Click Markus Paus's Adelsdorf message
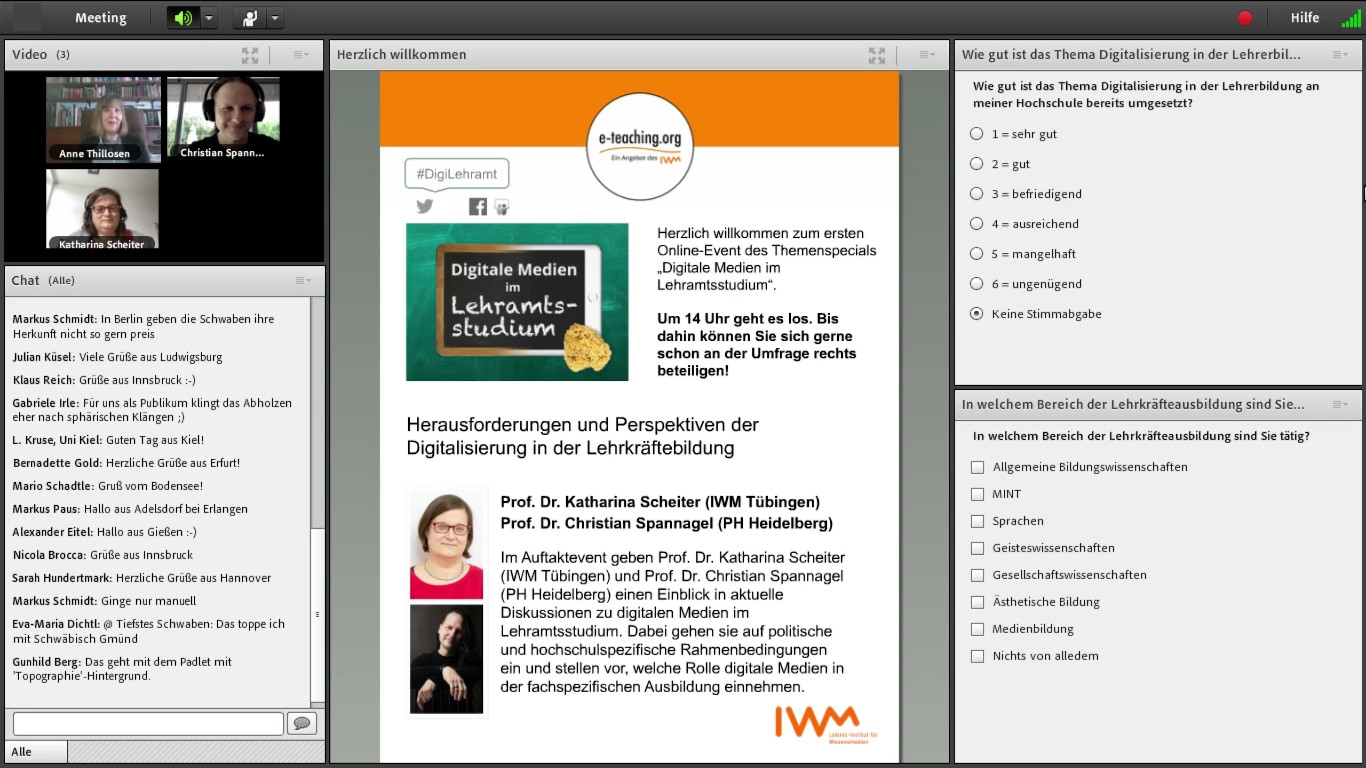Image resolution: width=1366 pixels, height=768 pixels. [x=131, y=509]
